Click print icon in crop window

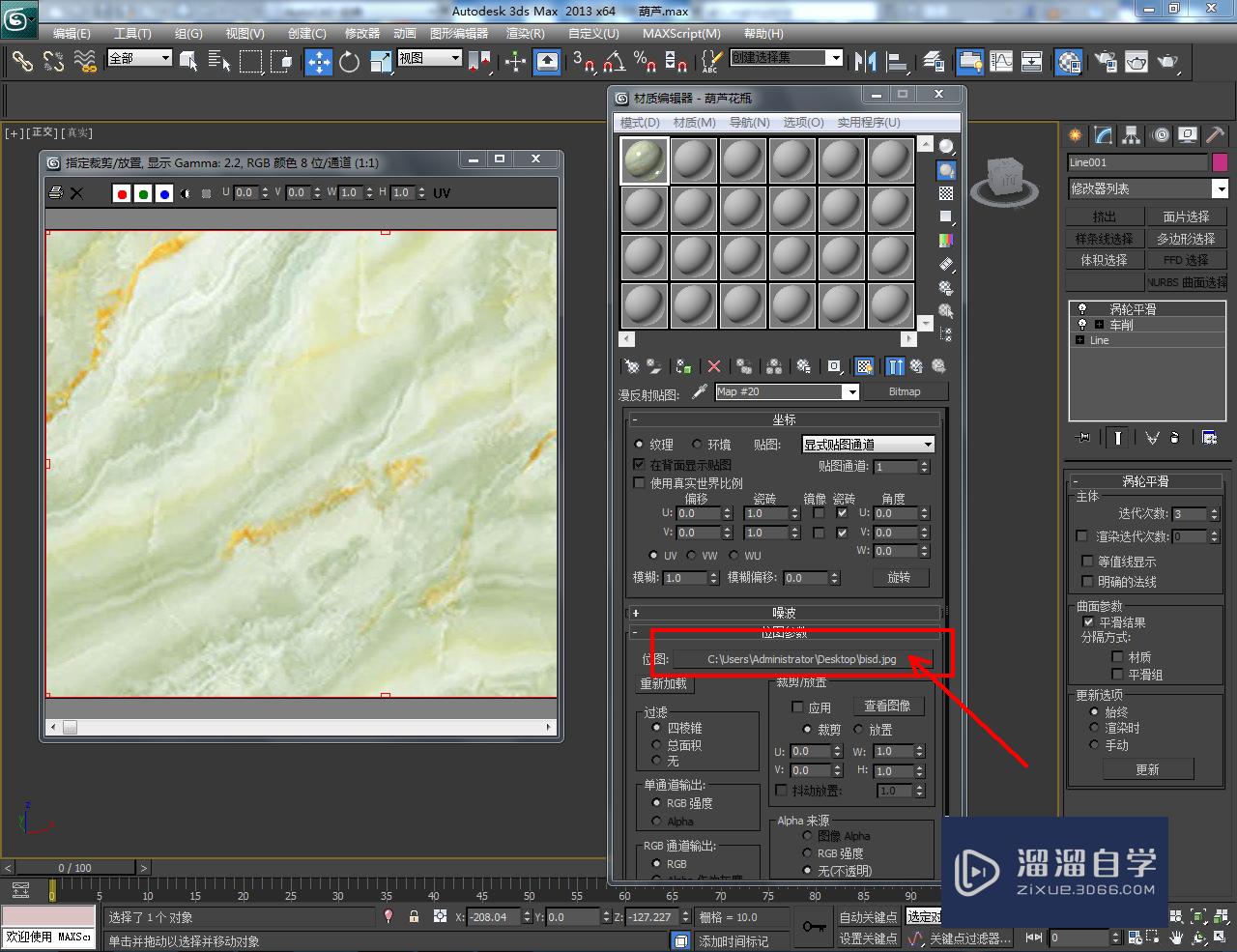56,193
